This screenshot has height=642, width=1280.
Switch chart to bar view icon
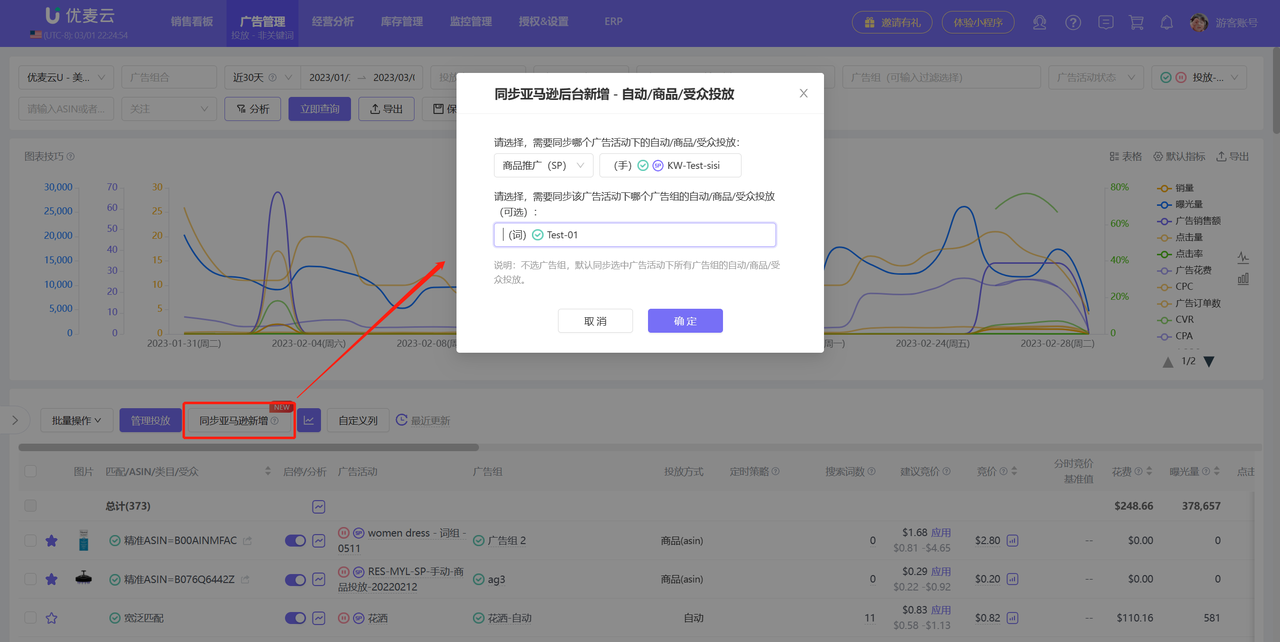[x=1243, y=279]
